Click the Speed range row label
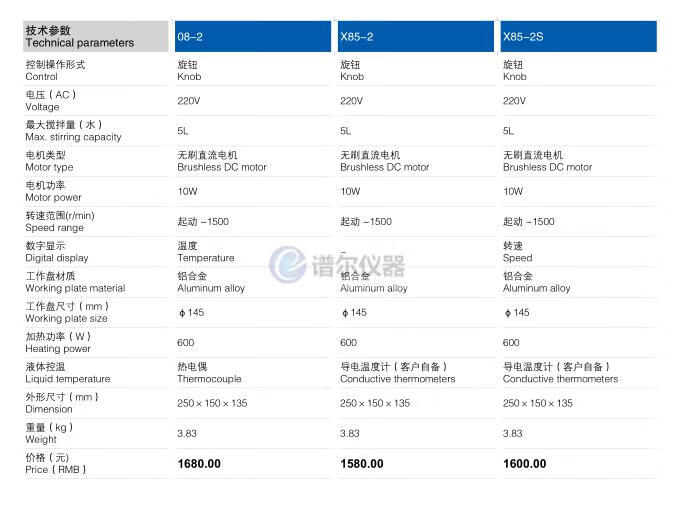Image resolution: width=673 pixels, height=530 pixels. point(60,221)
